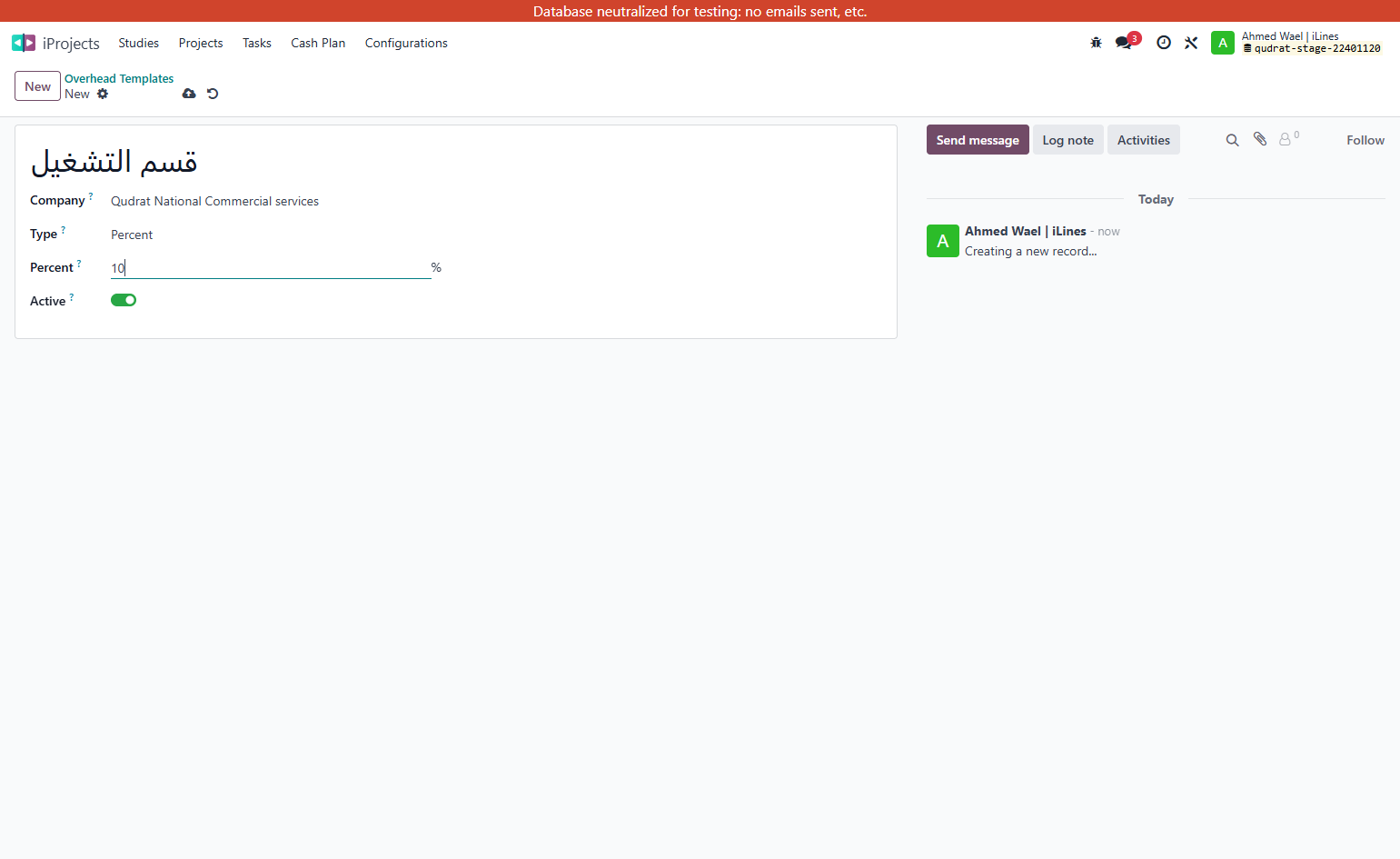This screenshot has height=859, width=1400.
Task: Save record manually with cloud upload icon
Action: click(189, 94)
